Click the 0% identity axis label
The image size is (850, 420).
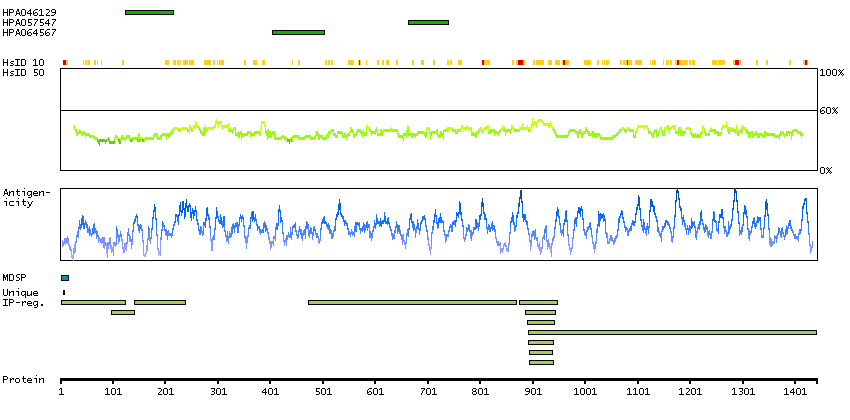click(x=826, y=171)
